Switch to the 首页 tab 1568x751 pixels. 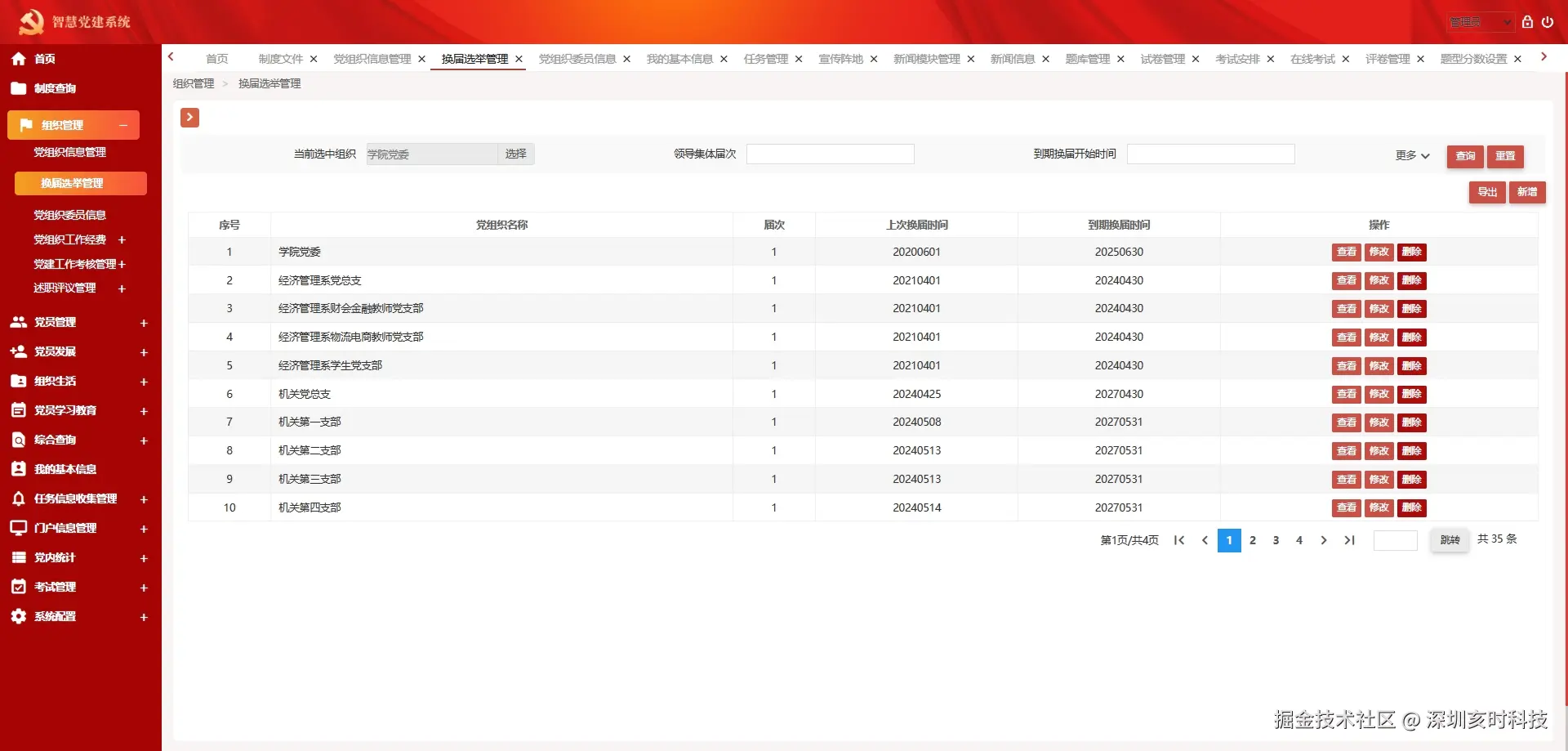[217, 59]
